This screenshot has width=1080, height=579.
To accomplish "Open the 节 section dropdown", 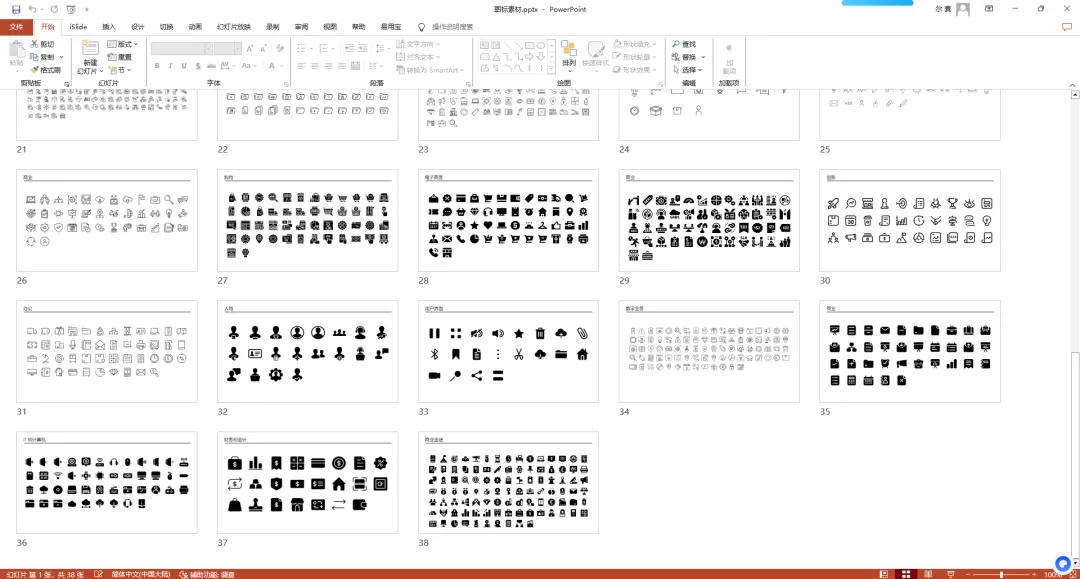I will click(x=120, y=70).
